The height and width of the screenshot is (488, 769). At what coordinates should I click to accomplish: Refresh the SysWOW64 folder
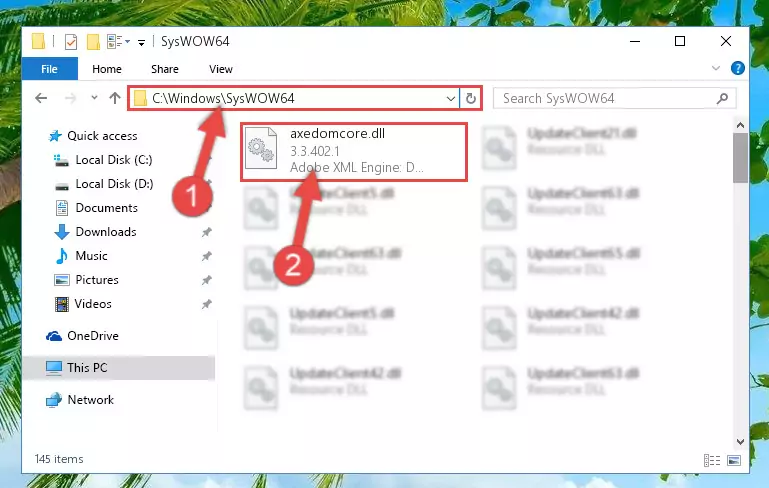click(x=471, y=99)
